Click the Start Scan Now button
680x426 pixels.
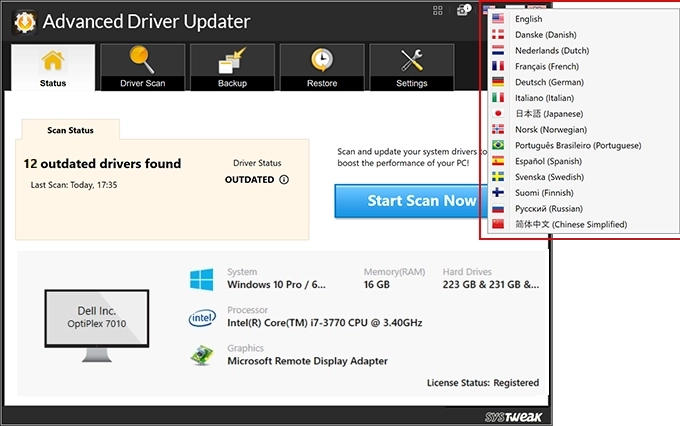pyautogui.click(x=410, y=201)
